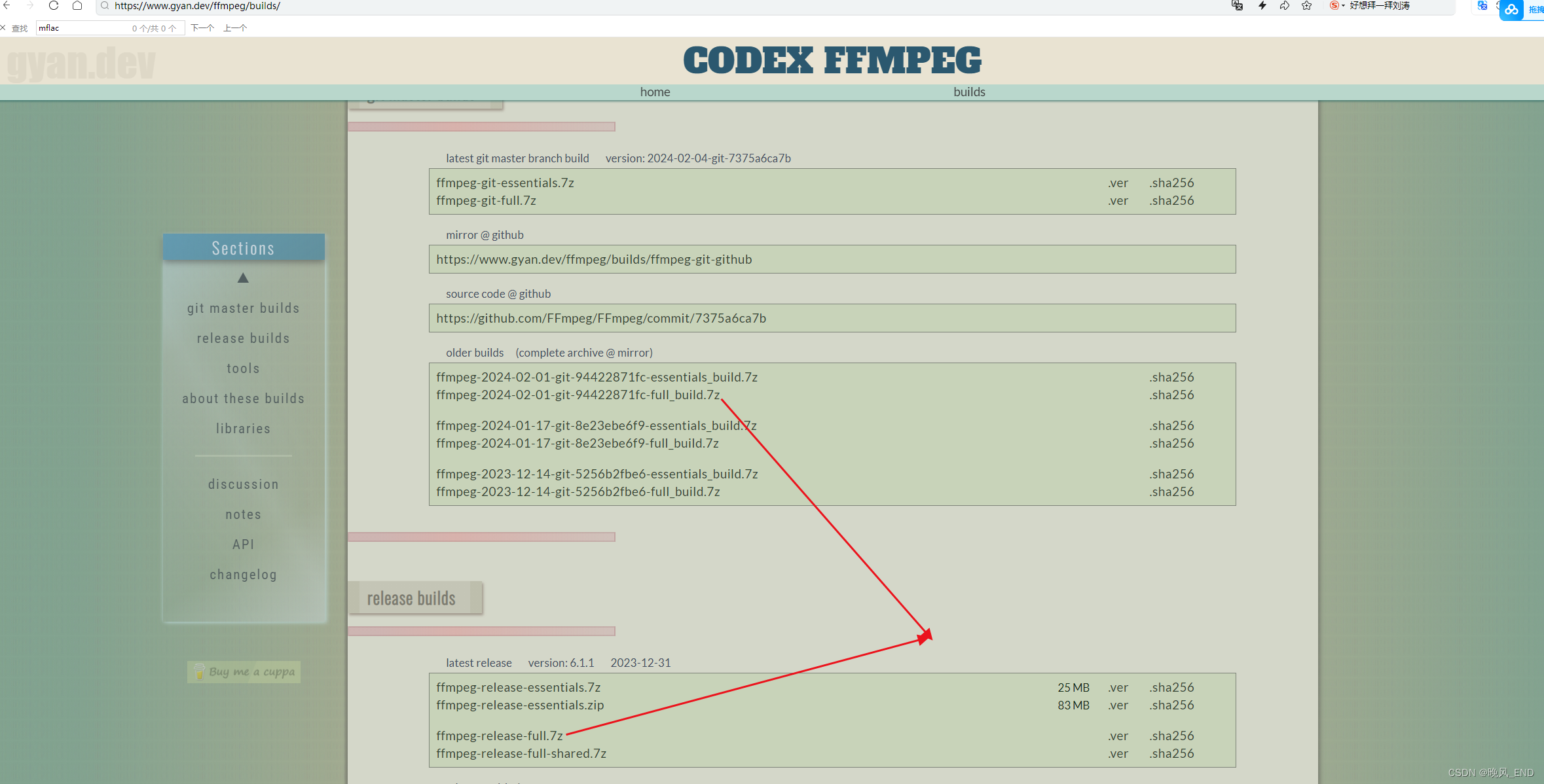1544x784 pixels.
Task: Bookmark page with the star icon
Action: coord(1307,6)
